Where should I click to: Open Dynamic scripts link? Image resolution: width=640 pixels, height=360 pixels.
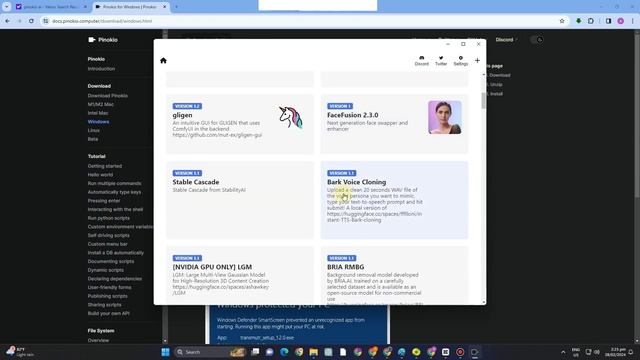(105, 270)
